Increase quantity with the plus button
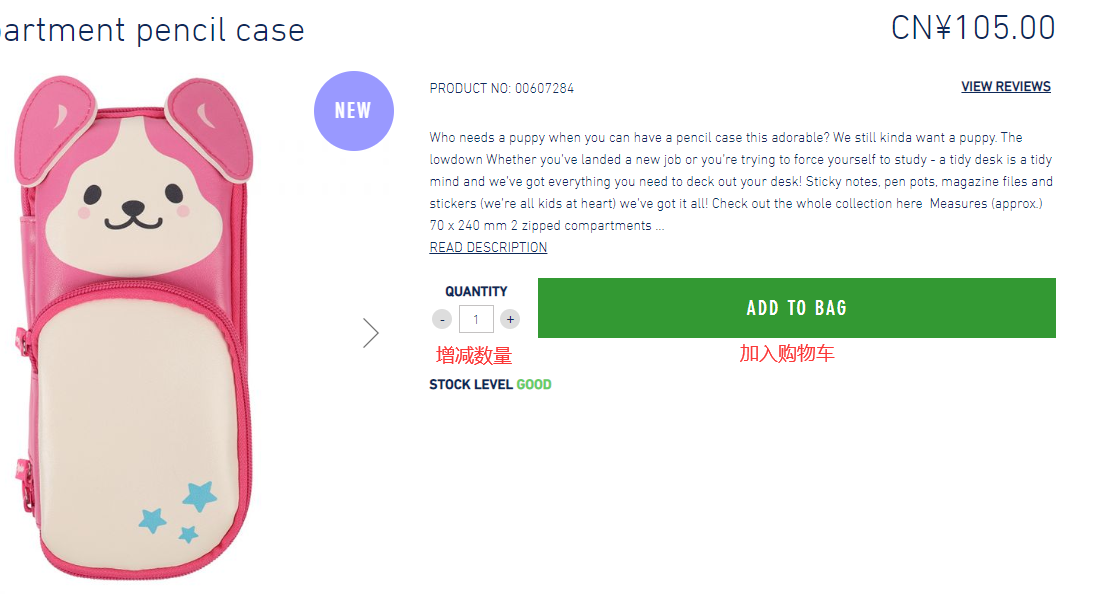 pos(510,320)
